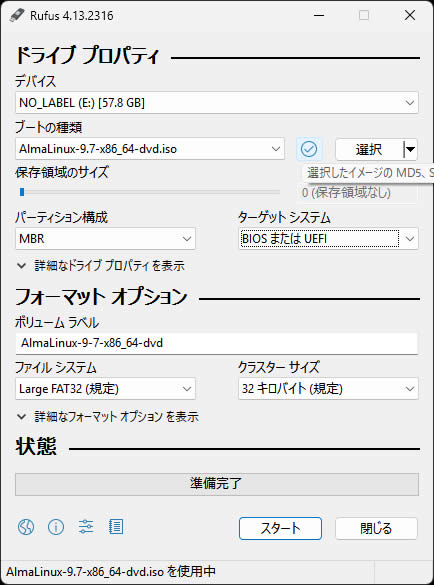Click the 閉じる button
Screen dimensions: 434x585
tap(376, 528)
